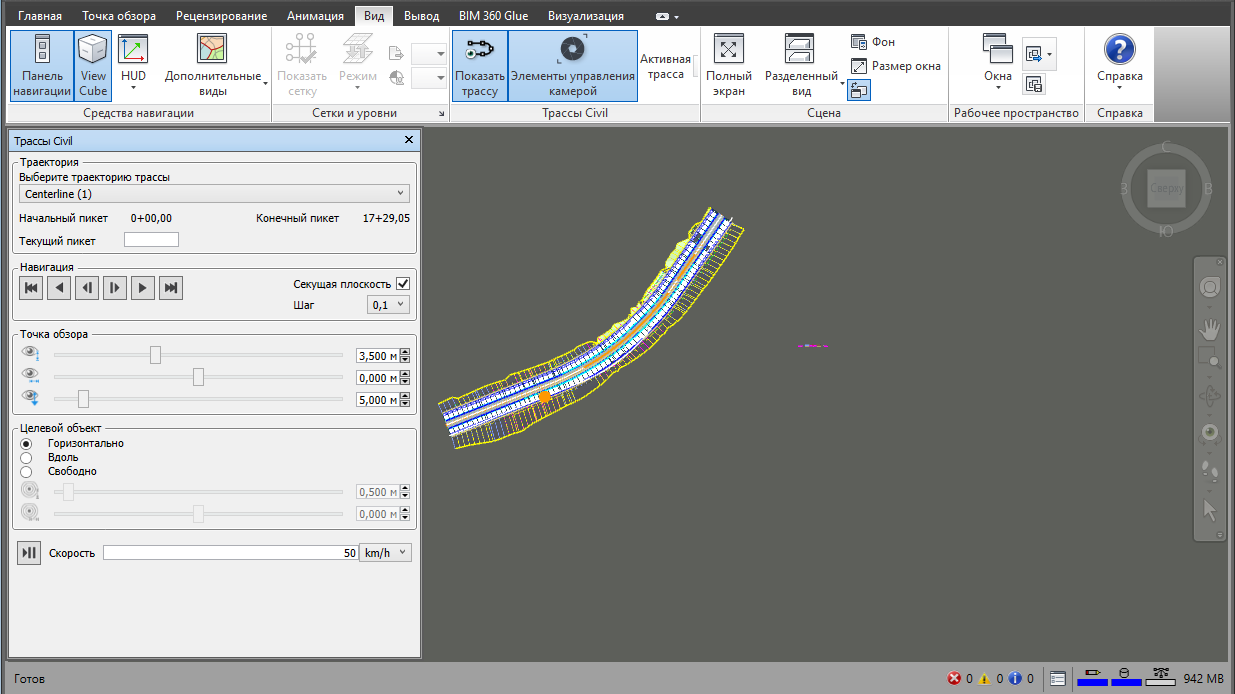This screenshot has width=1235, height=694.
Task: Click the Сверху face of ViewCube
Action: 1166,188
